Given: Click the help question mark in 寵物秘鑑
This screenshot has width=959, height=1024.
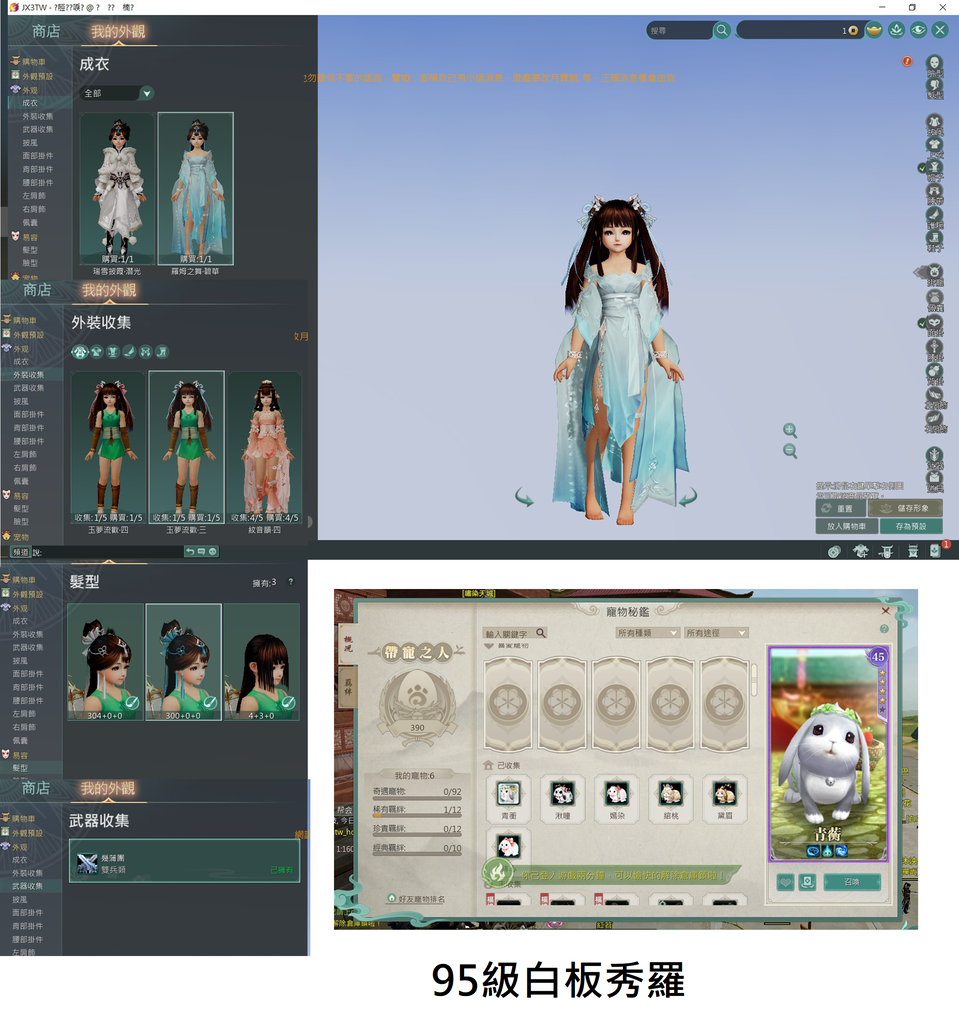Looking at the screenshot, I should tap(884, 629).
